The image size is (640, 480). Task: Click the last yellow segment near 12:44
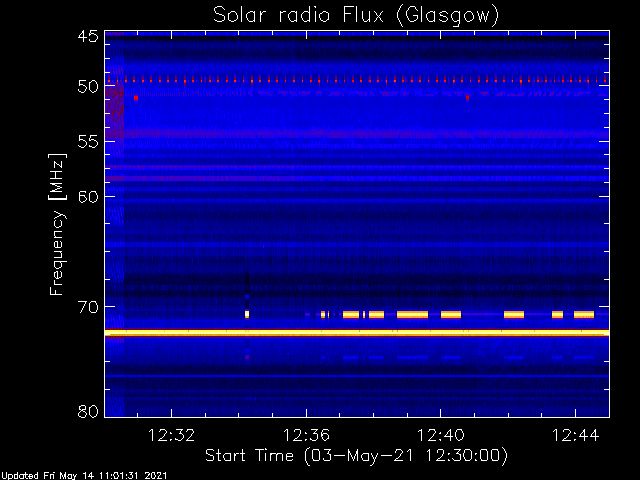pos(584,314)
